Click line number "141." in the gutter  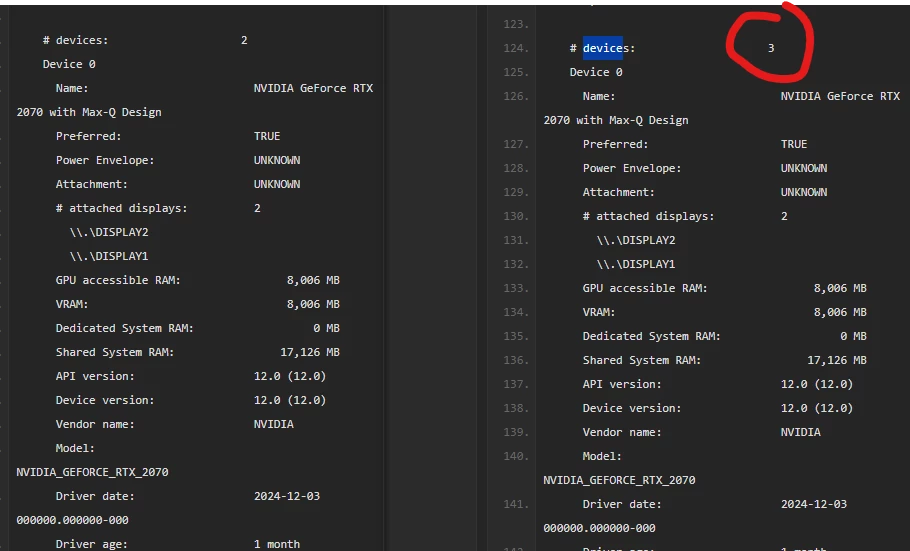point(516,504)
